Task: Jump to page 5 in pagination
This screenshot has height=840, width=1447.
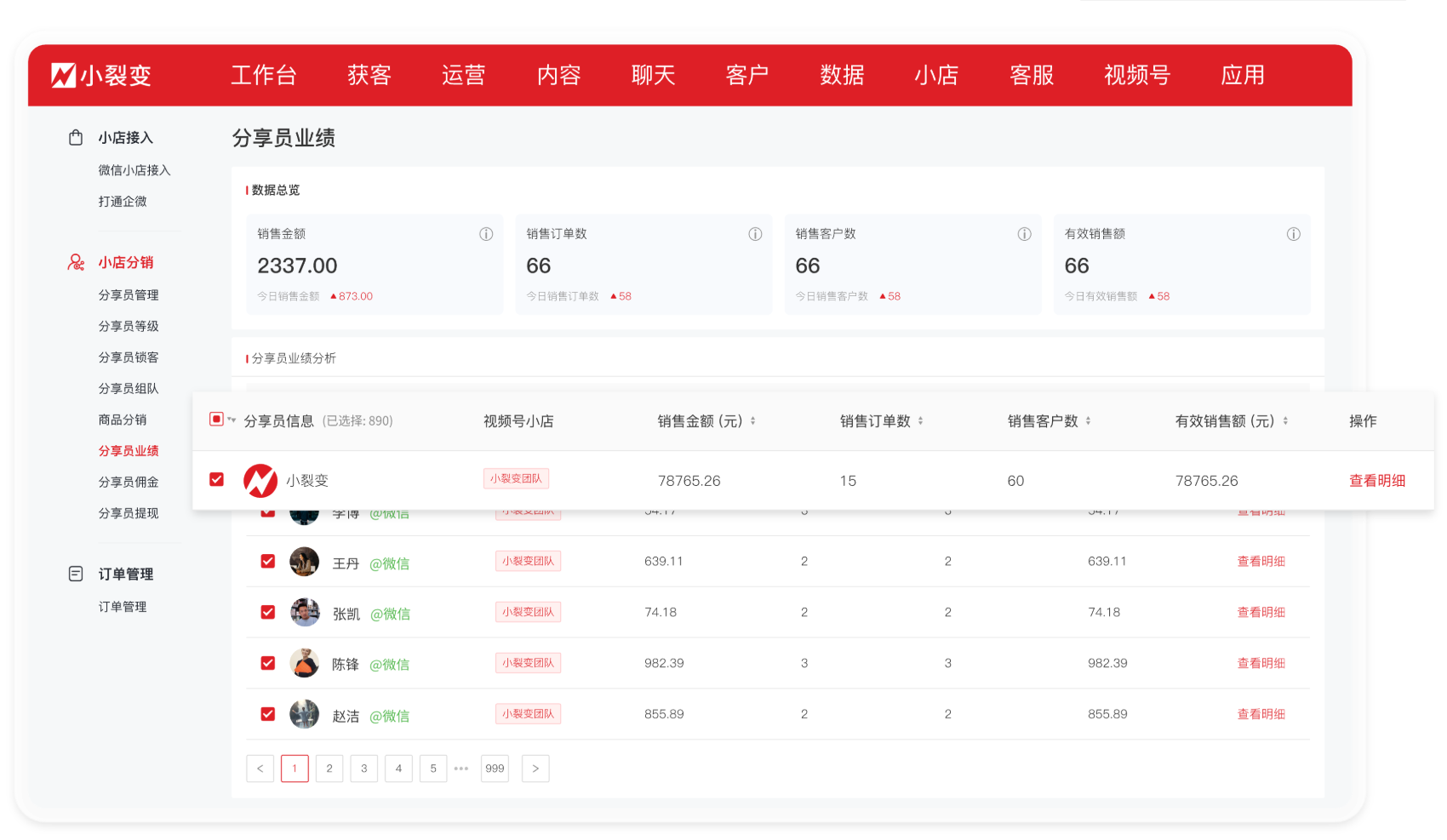Action: click(433, 769)
